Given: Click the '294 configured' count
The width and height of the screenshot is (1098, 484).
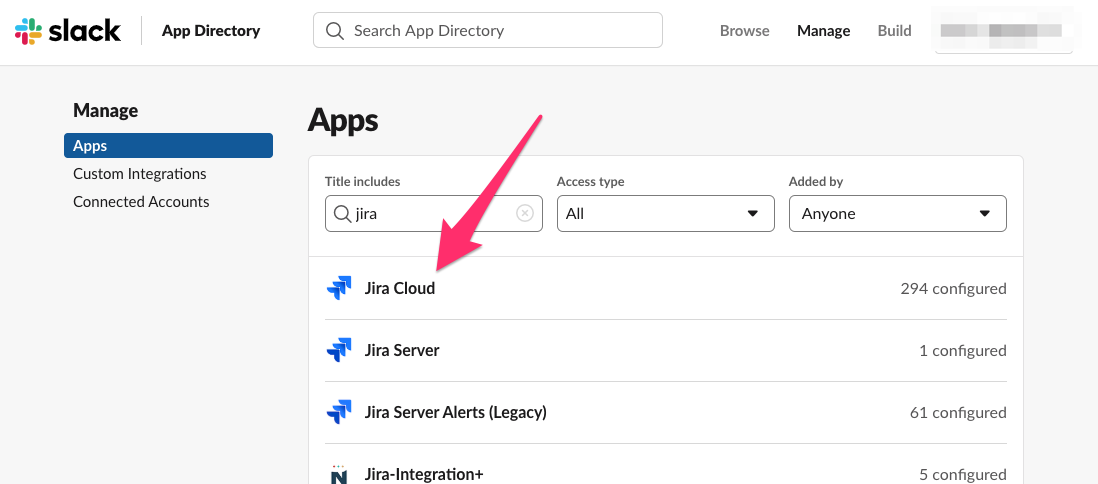Looking at the screenshot, I should [953, 289].
